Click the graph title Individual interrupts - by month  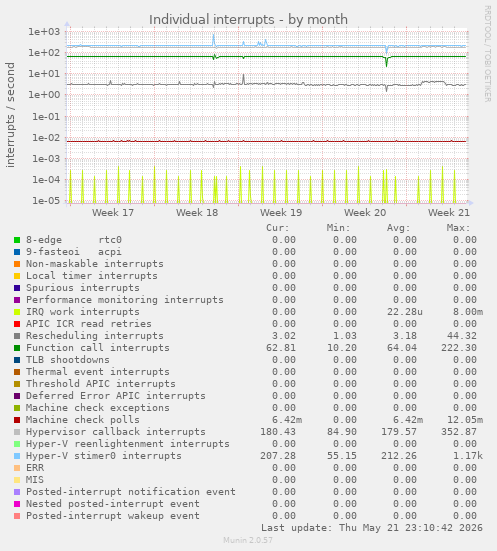248,20
